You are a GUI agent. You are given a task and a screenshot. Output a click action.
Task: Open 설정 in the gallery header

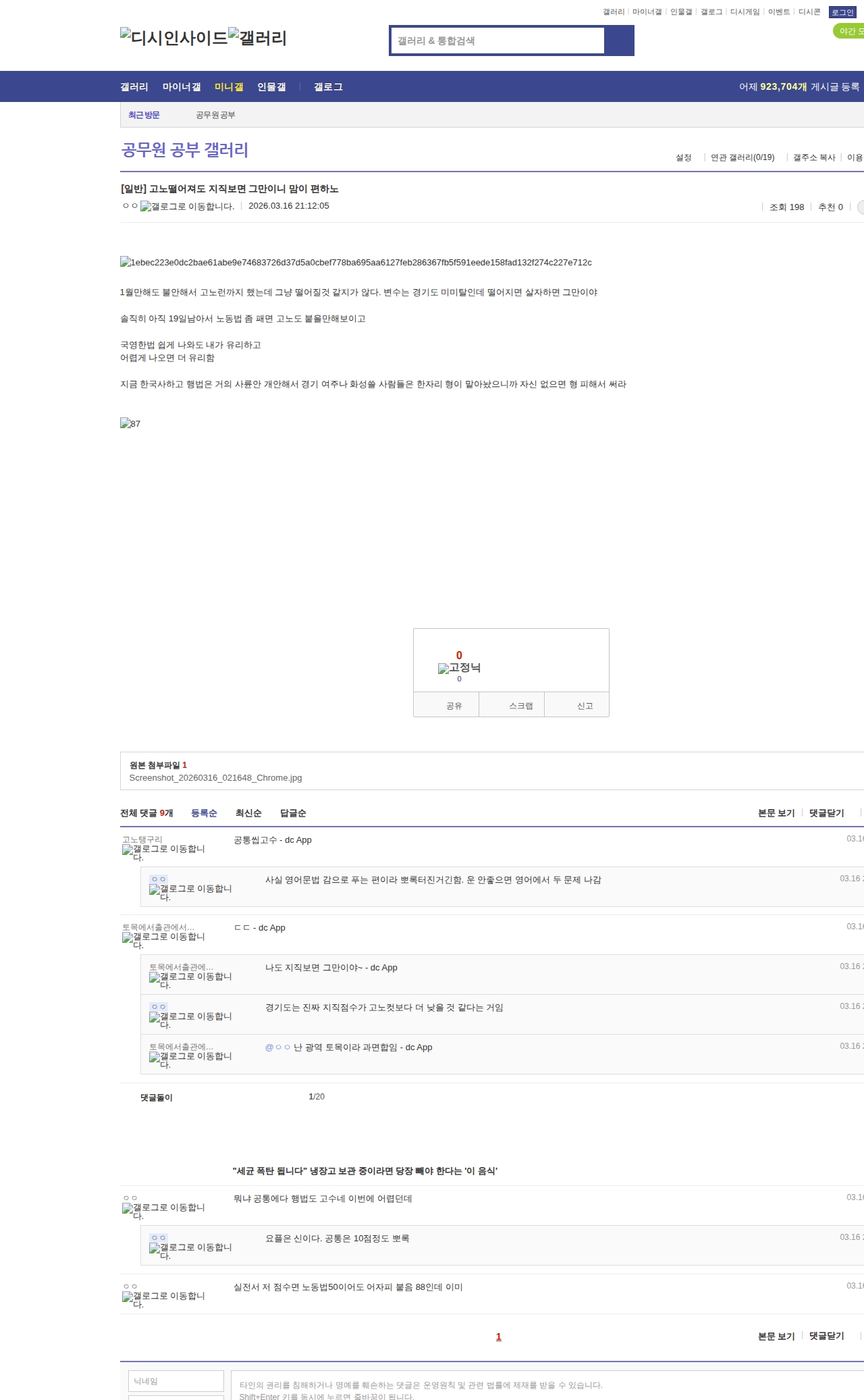(x=684, y=157)
